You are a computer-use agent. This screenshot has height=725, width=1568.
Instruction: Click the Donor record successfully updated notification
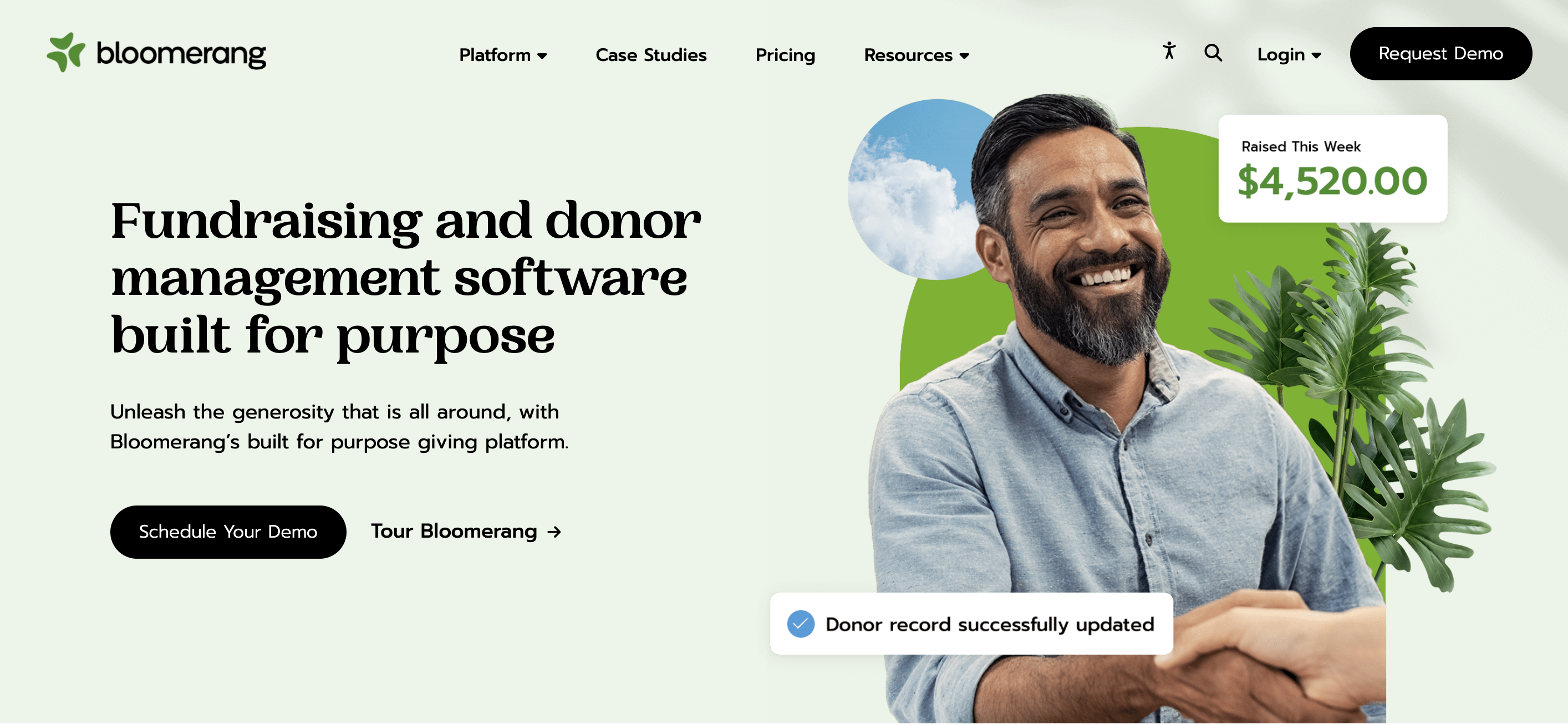pos(971,624)
